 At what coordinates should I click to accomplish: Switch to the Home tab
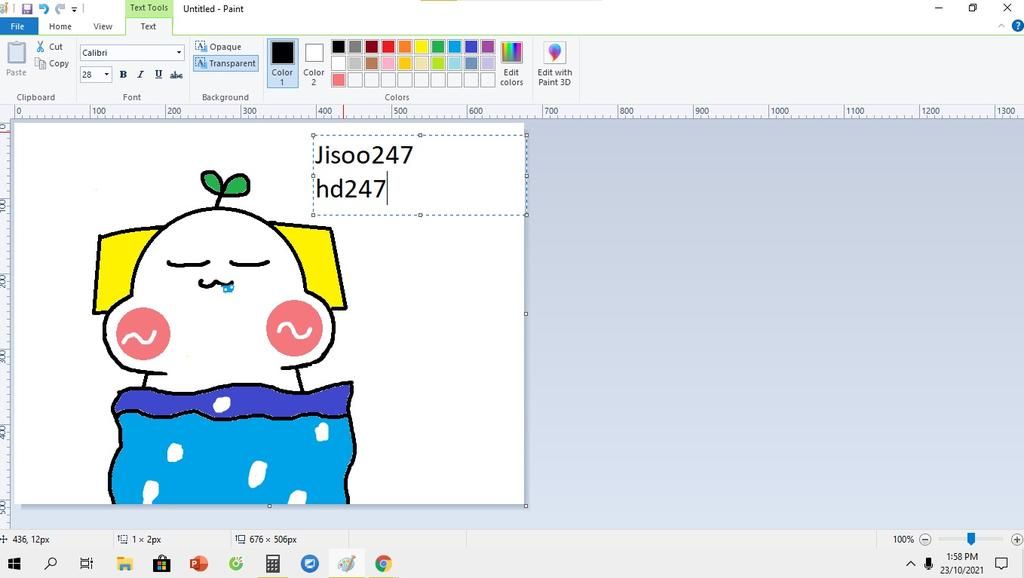pos(60,26)
